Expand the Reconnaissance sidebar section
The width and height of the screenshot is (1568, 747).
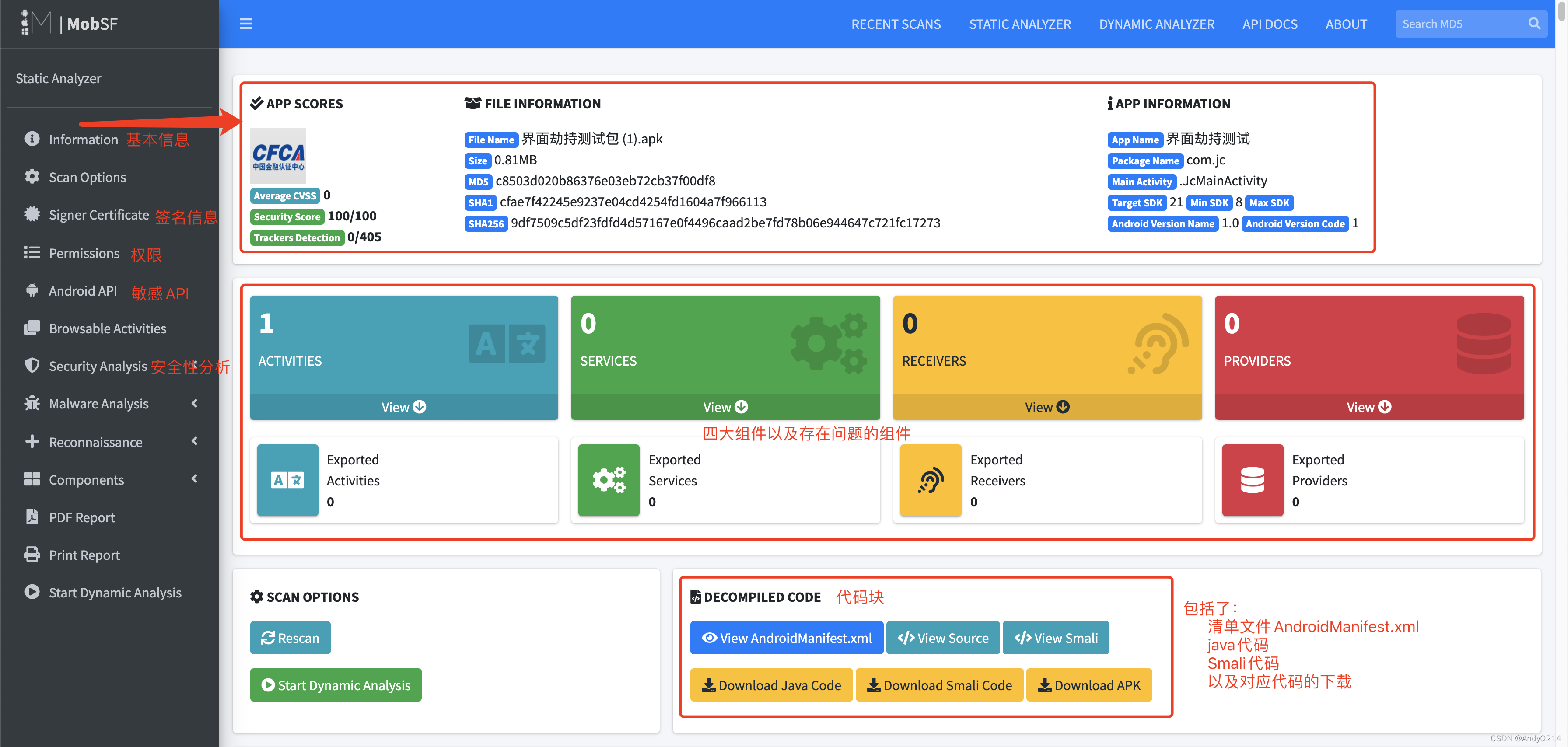[95, 442]
